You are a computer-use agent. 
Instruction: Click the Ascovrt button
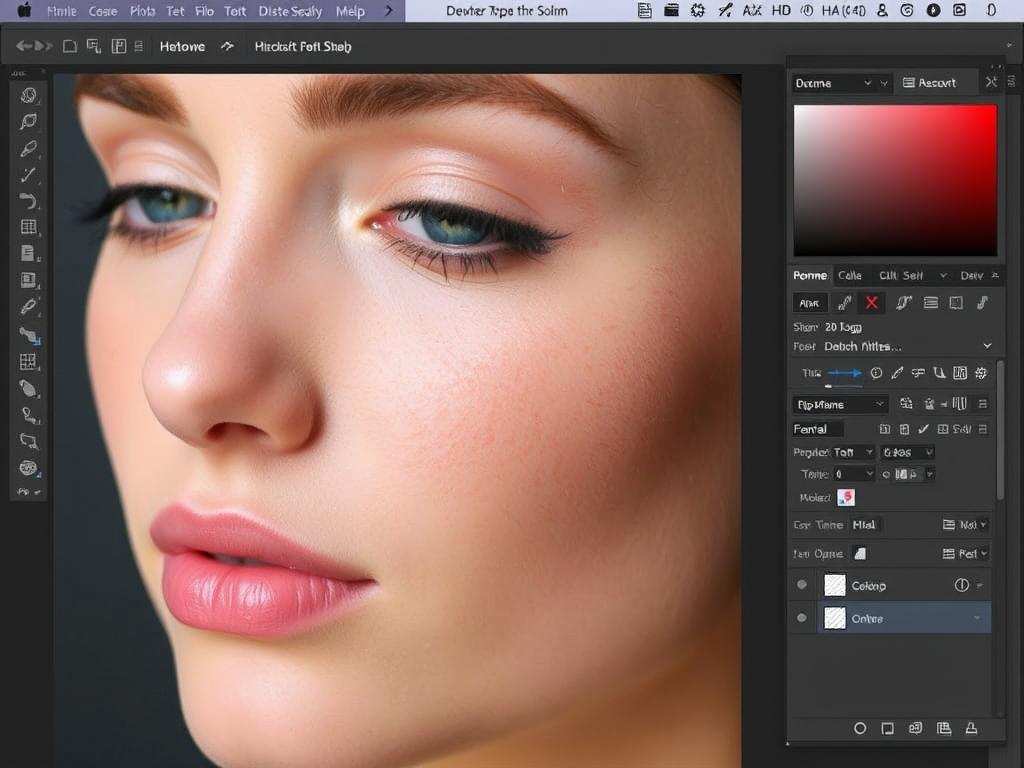tap(930, 83)
